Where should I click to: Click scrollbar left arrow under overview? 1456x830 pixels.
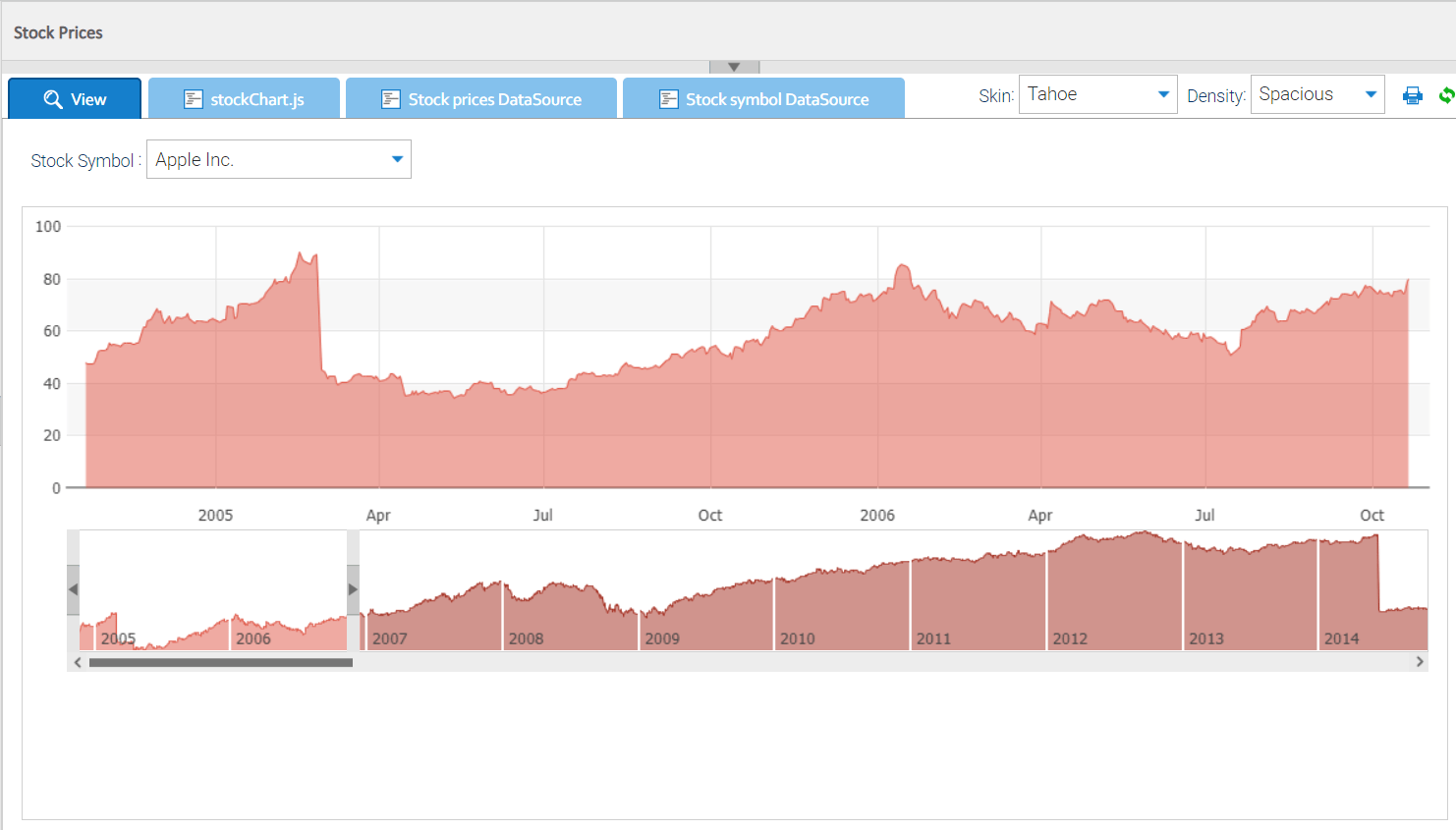(x=78, y=662)
